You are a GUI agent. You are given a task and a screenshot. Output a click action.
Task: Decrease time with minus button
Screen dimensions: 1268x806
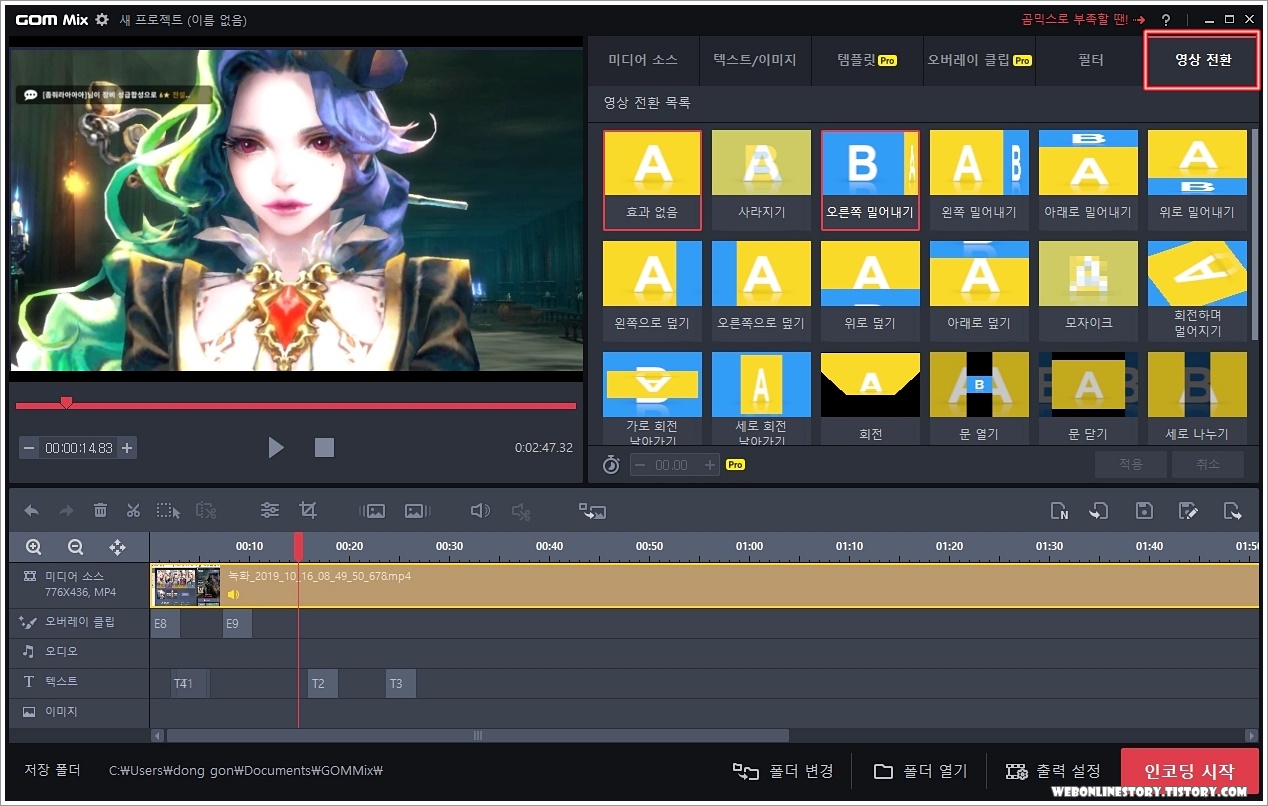click(x=29, y=448)
